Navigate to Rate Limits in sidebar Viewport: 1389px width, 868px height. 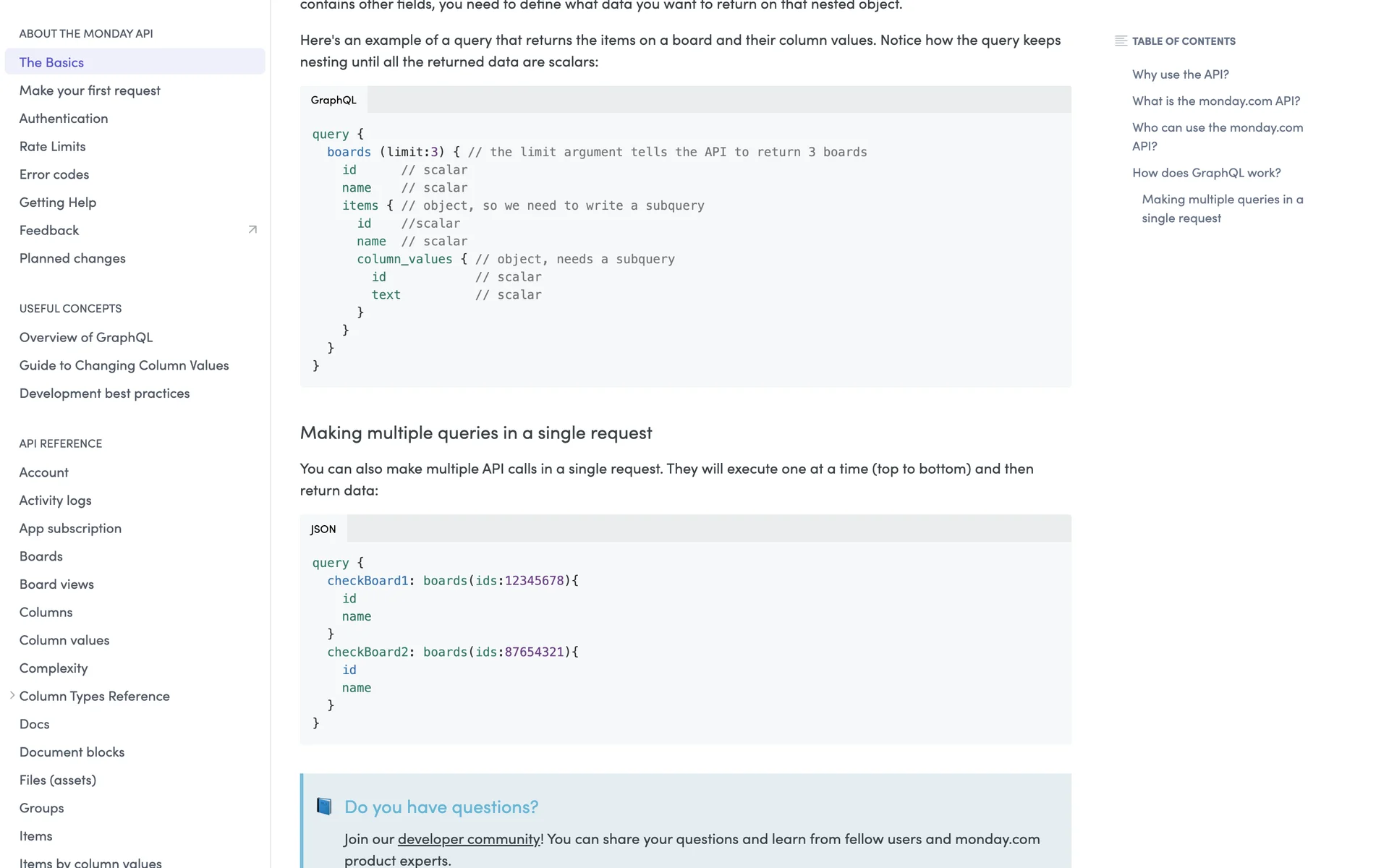(x=52, y=146)
